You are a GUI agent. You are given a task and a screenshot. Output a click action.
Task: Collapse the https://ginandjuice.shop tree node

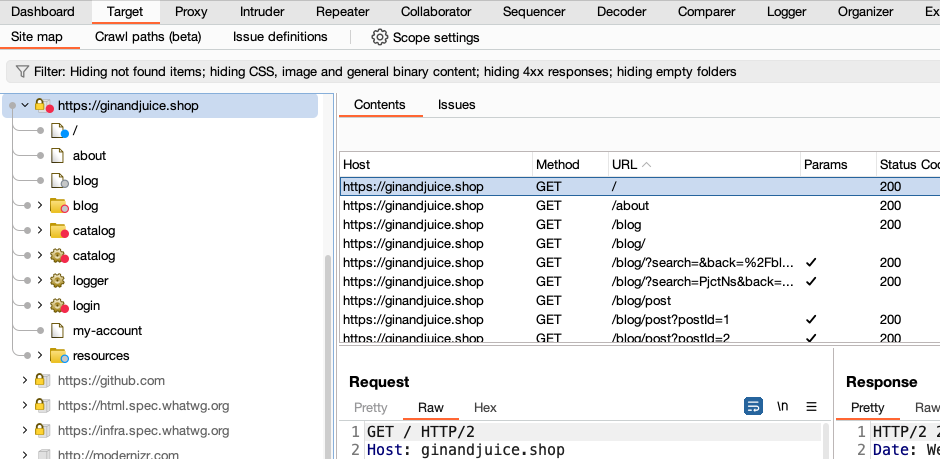tap(25, 105)
